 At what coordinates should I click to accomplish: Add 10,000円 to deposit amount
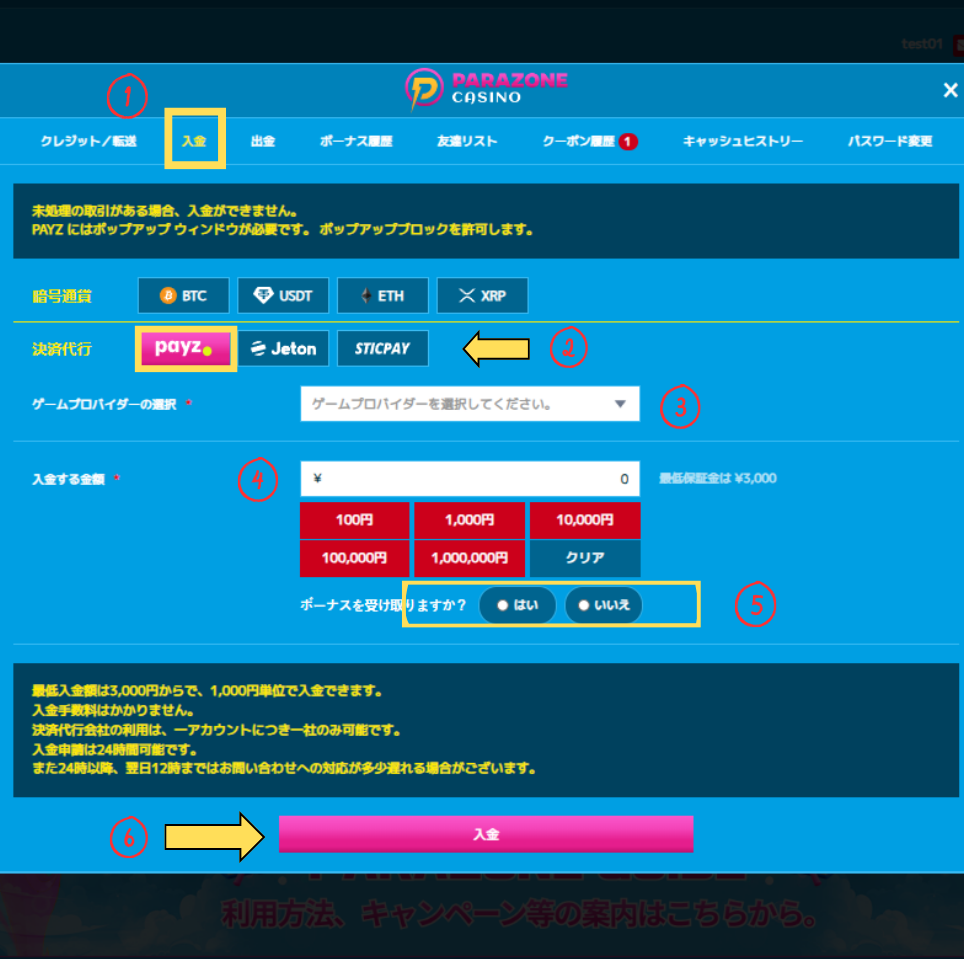pyautogui.click(x=585, y=520)
